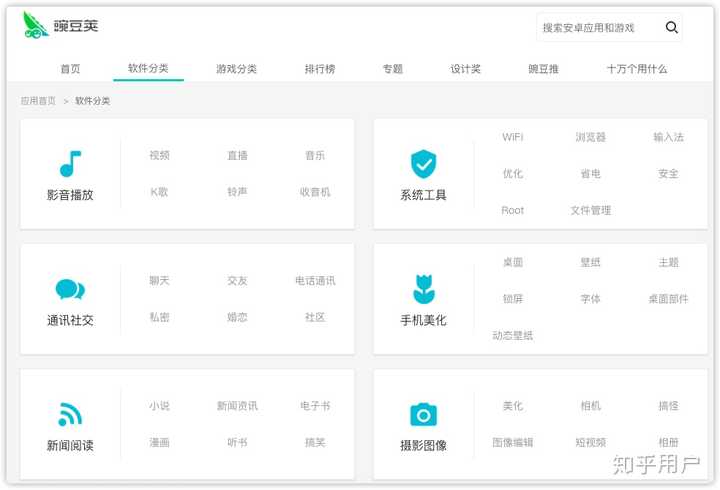Select the 视频 subcategory
The image size is (720, 490).
tap(159, 155)
